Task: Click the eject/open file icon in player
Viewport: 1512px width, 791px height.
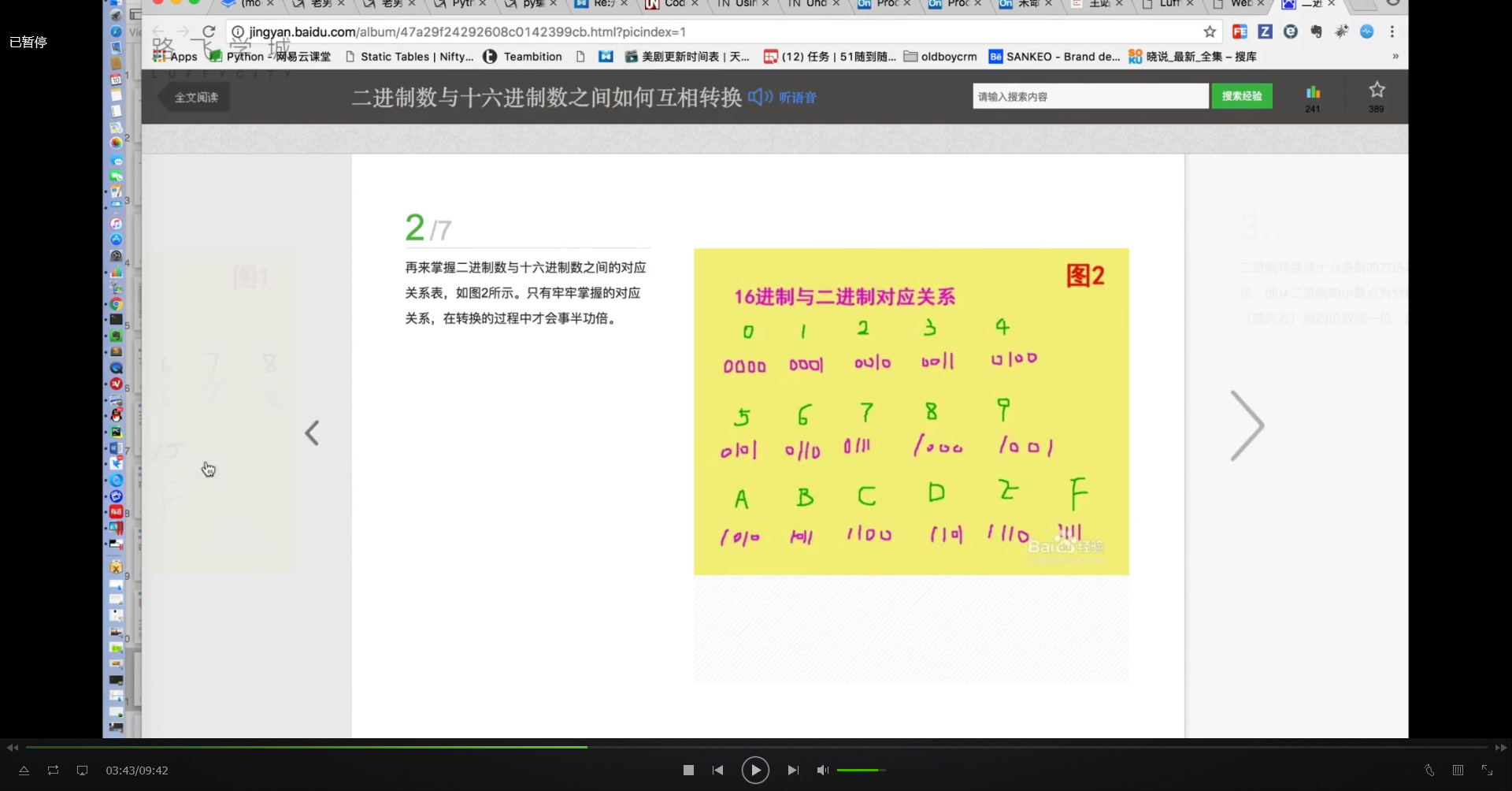Action: tap(24, 771)
